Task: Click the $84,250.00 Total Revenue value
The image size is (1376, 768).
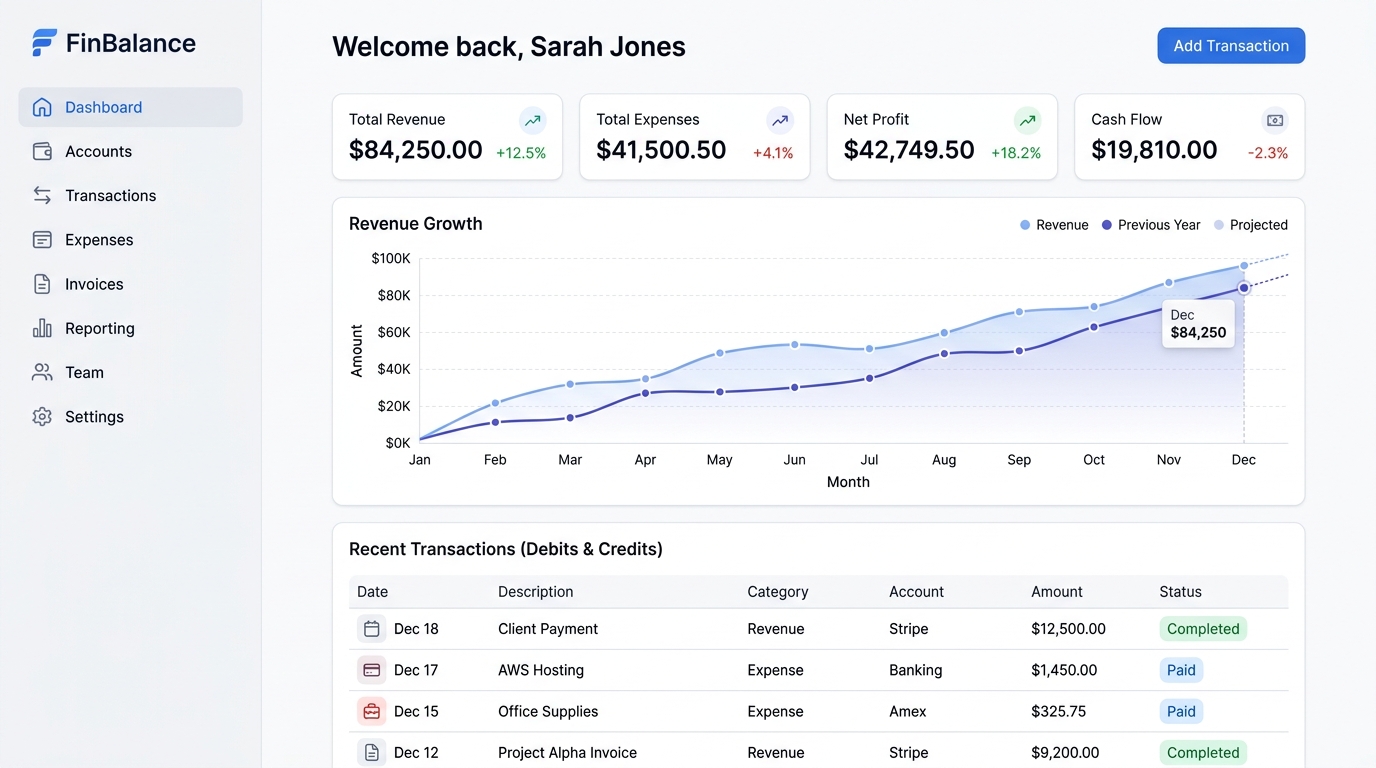Action: tap(416, 150)
